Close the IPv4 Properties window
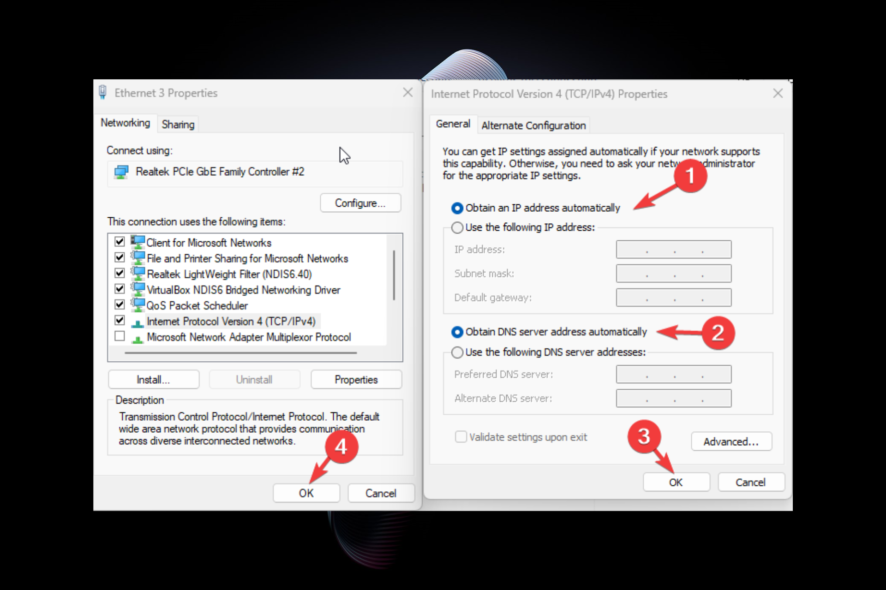 coord(778,93)
